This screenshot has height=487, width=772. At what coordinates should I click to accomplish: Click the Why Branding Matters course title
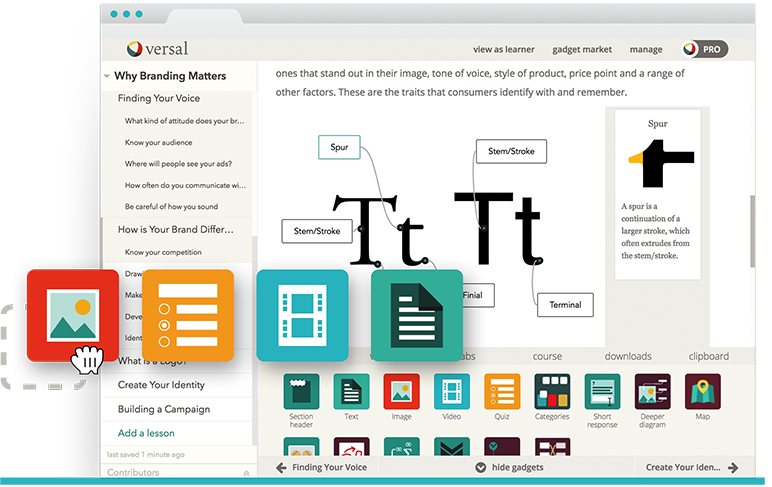coord(170,76)
